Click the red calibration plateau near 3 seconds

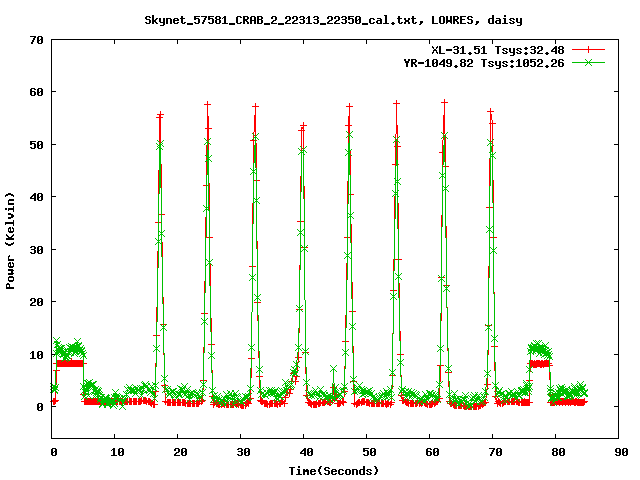(70, 363)
